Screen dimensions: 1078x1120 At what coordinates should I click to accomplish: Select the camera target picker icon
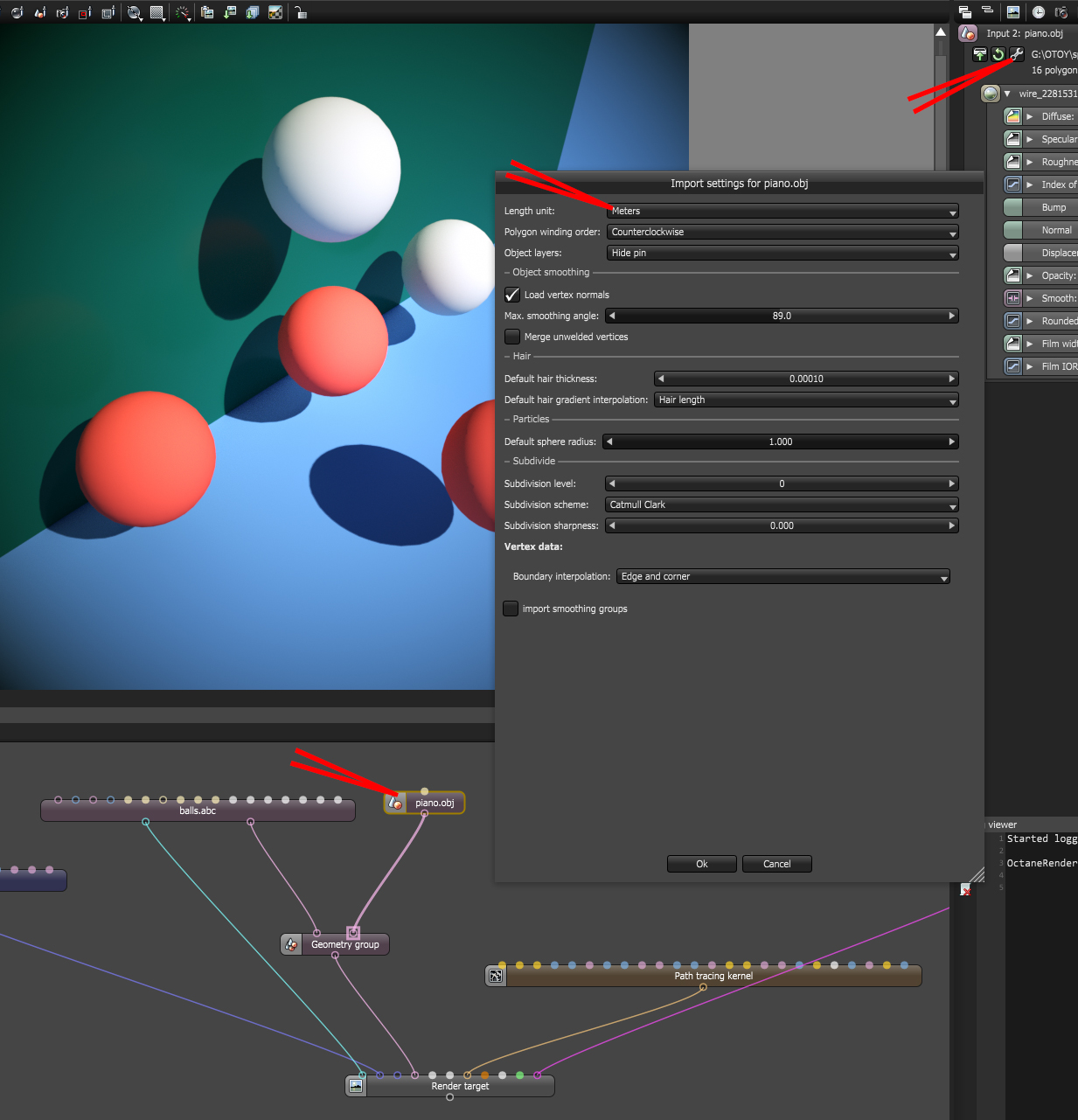63,12
